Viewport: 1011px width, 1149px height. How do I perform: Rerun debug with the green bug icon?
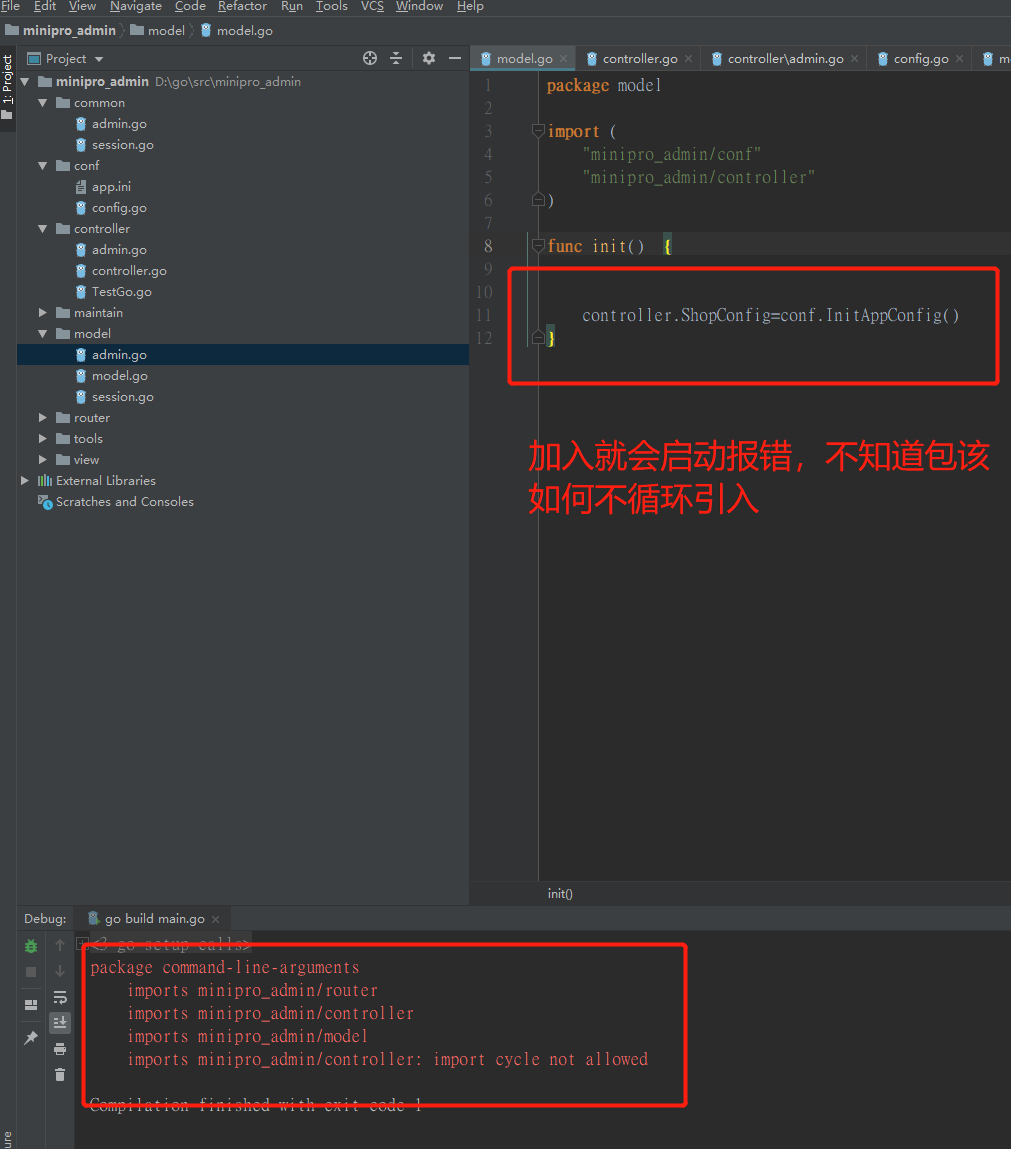(x=31, y=946)
